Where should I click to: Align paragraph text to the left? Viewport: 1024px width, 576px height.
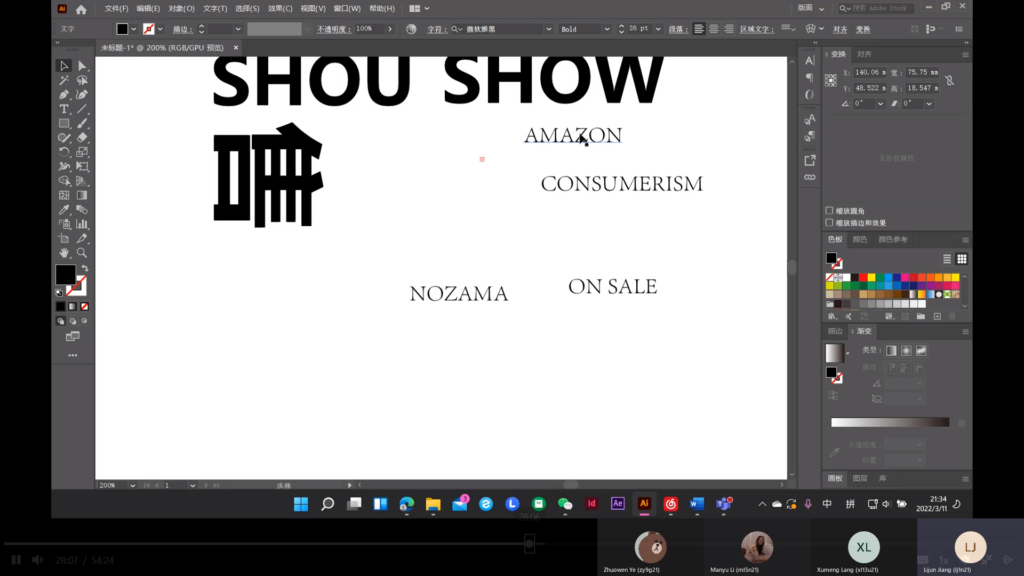(699, 29)
